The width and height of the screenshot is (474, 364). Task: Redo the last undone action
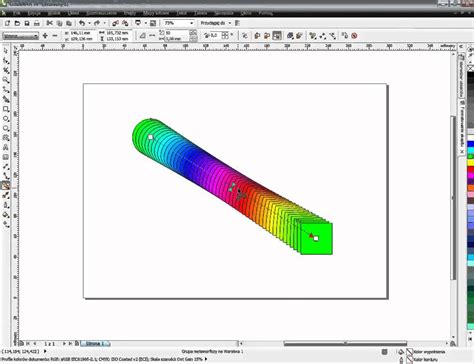click(x=97, y=23)
